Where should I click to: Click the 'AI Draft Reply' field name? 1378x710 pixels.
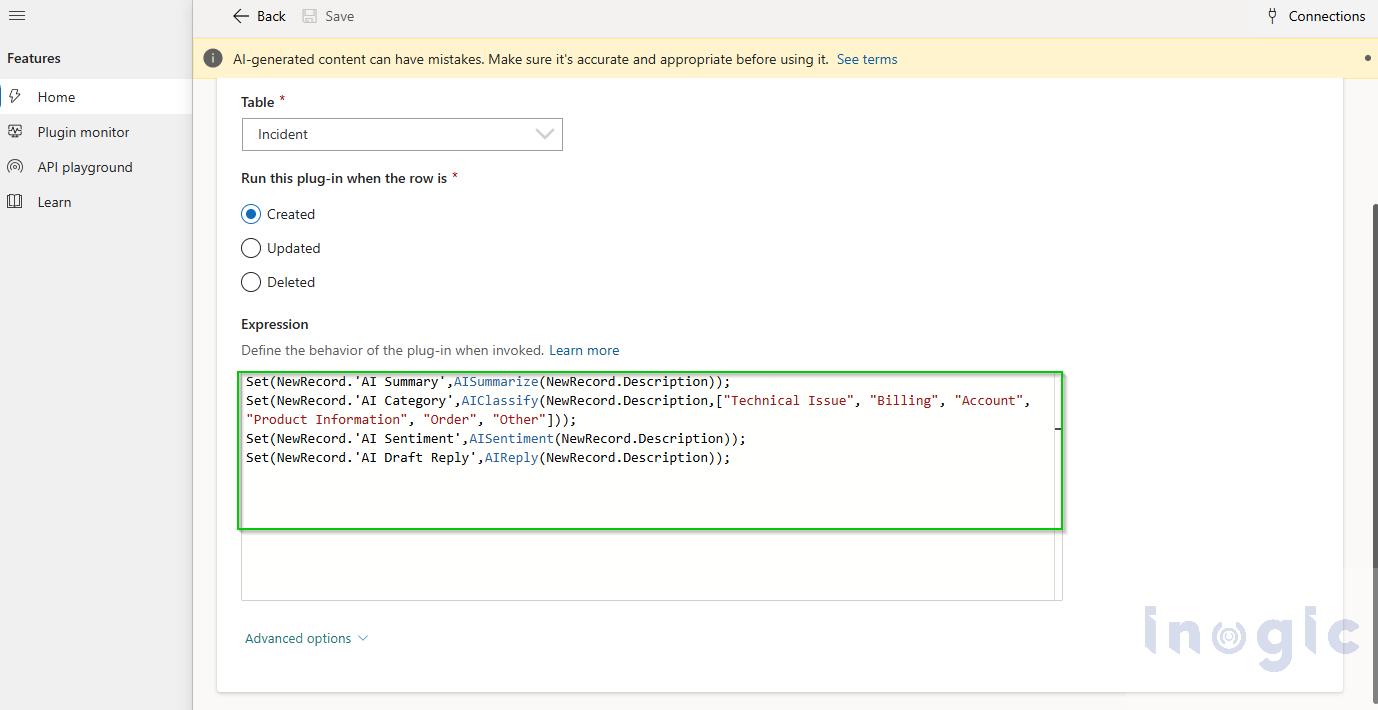[x=415, y=457]
